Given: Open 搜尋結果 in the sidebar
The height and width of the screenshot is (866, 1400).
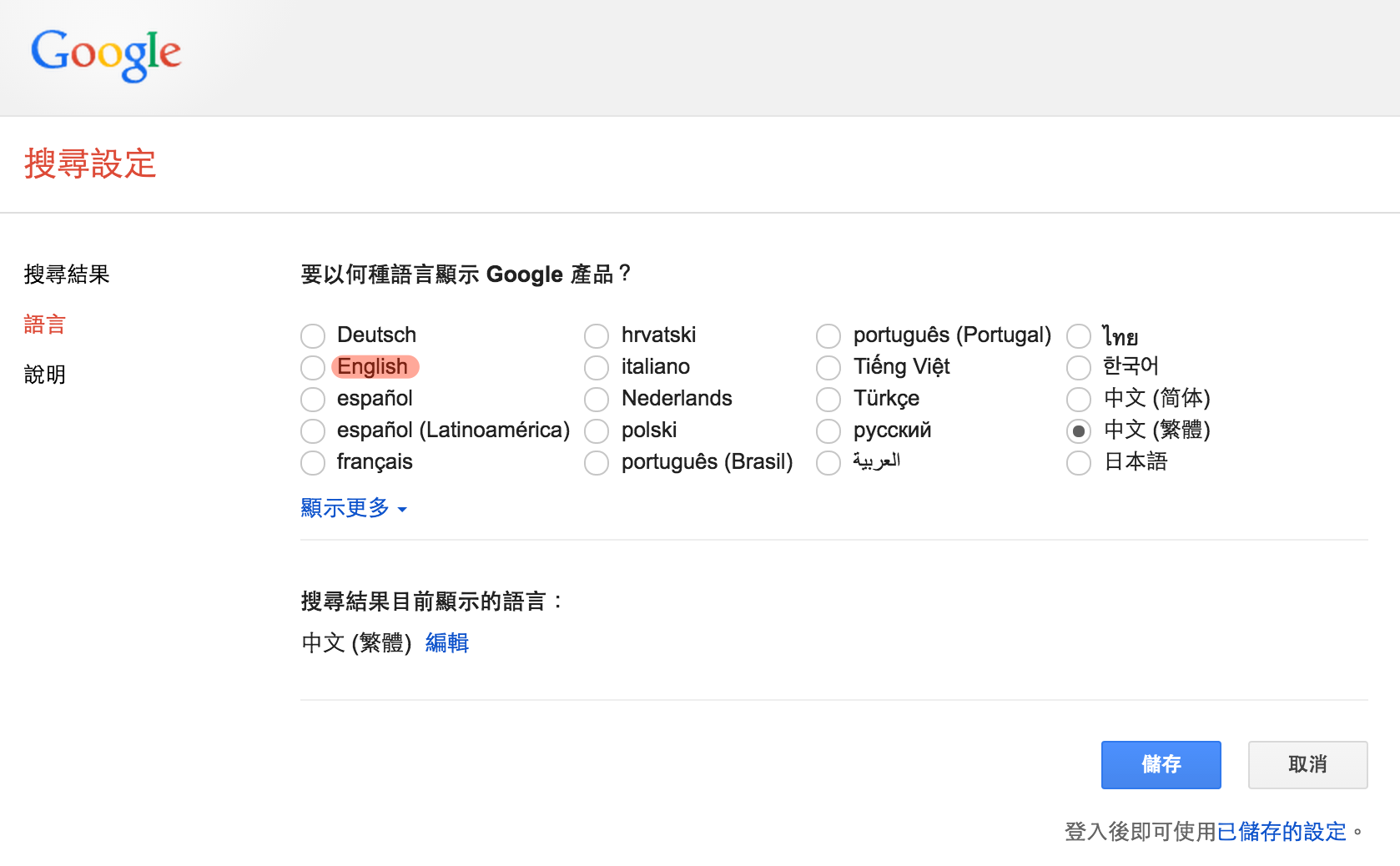Looking at the screenshot, I should [67, 274].
